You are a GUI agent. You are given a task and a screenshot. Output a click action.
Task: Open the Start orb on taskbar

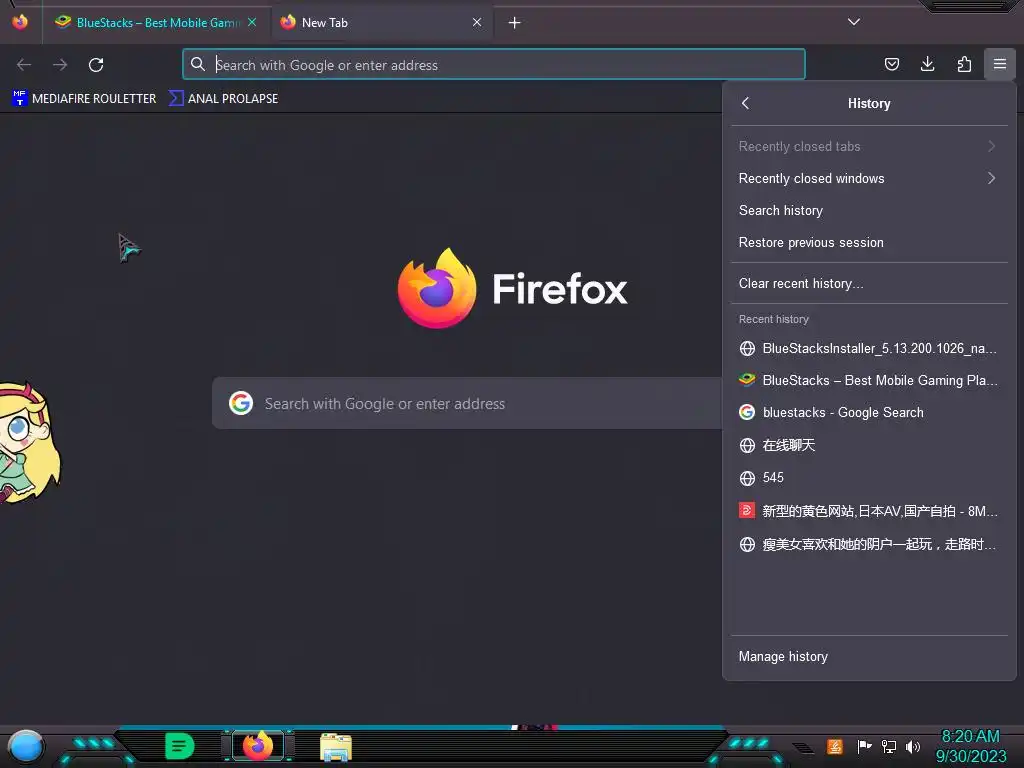(x=25, y=747)
